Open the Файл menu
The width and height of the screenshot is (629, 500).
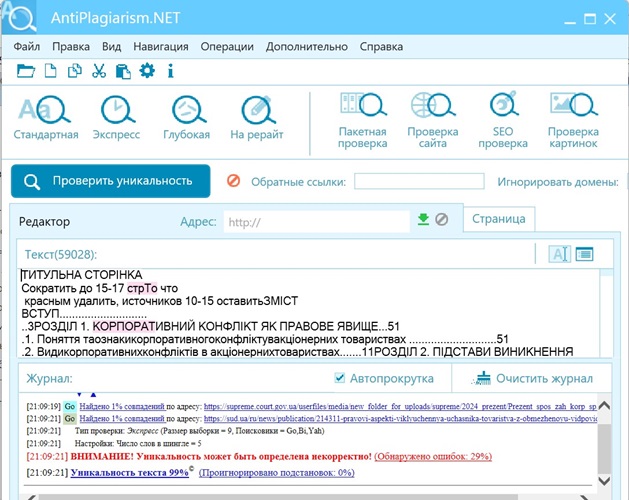26,47
